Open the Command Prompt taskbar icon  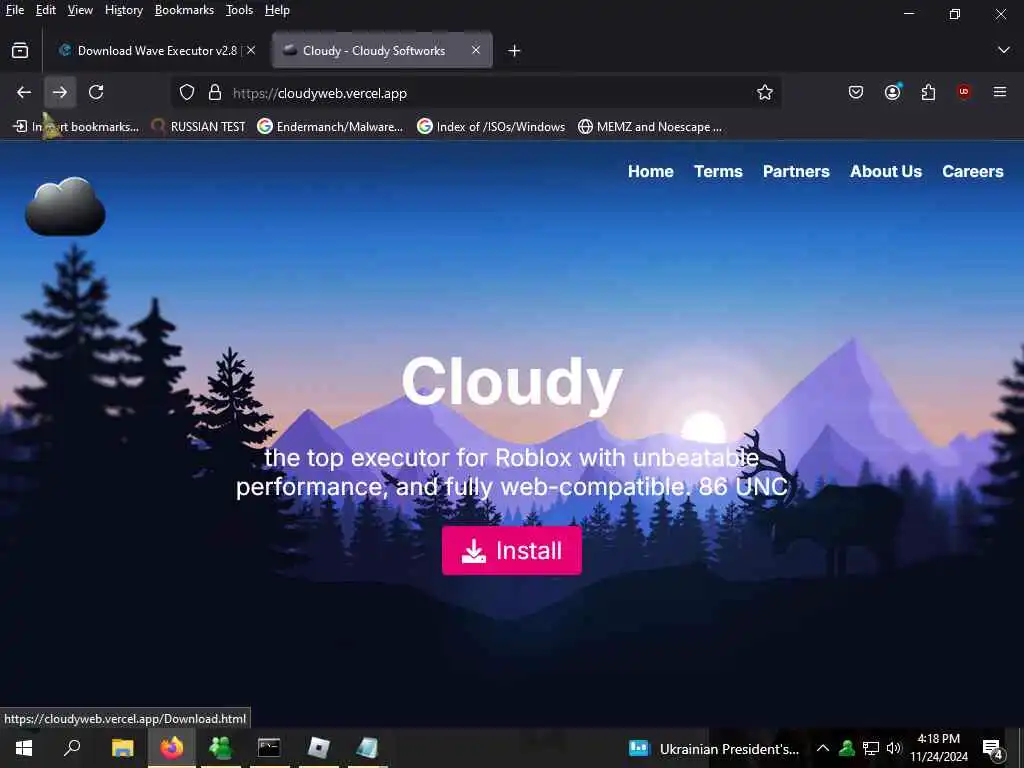pyautogui.click(x=269, y=748)
